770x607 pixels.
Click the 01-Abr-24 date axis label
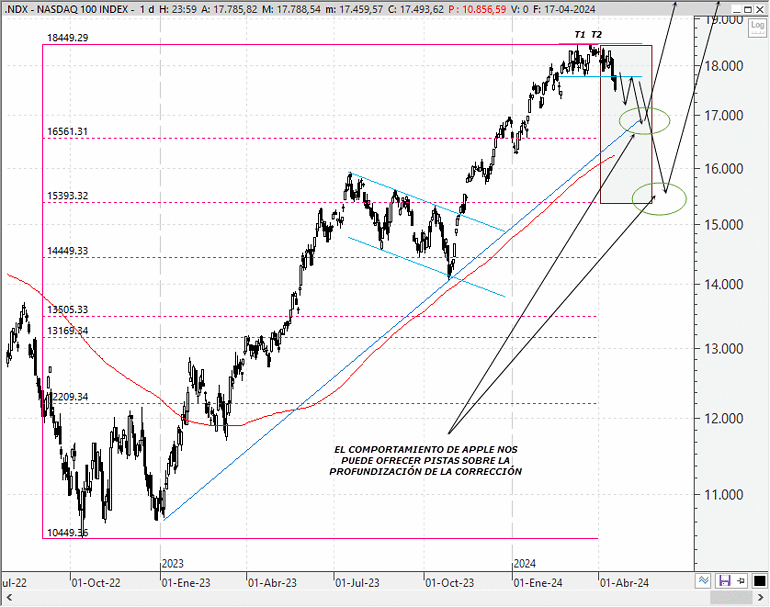(x=625, y=583)
